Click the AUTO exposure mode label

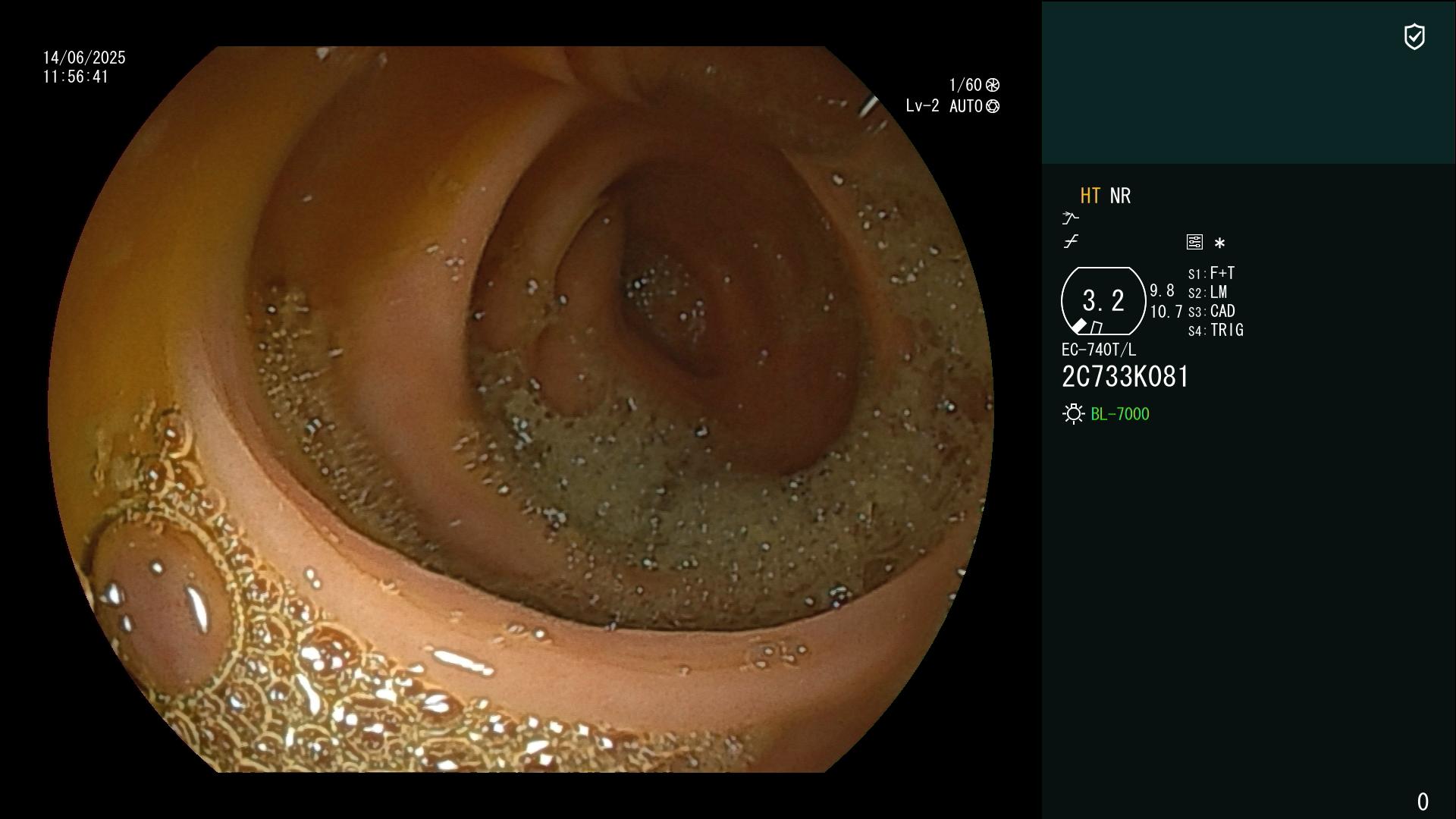[x=966, y=106]
